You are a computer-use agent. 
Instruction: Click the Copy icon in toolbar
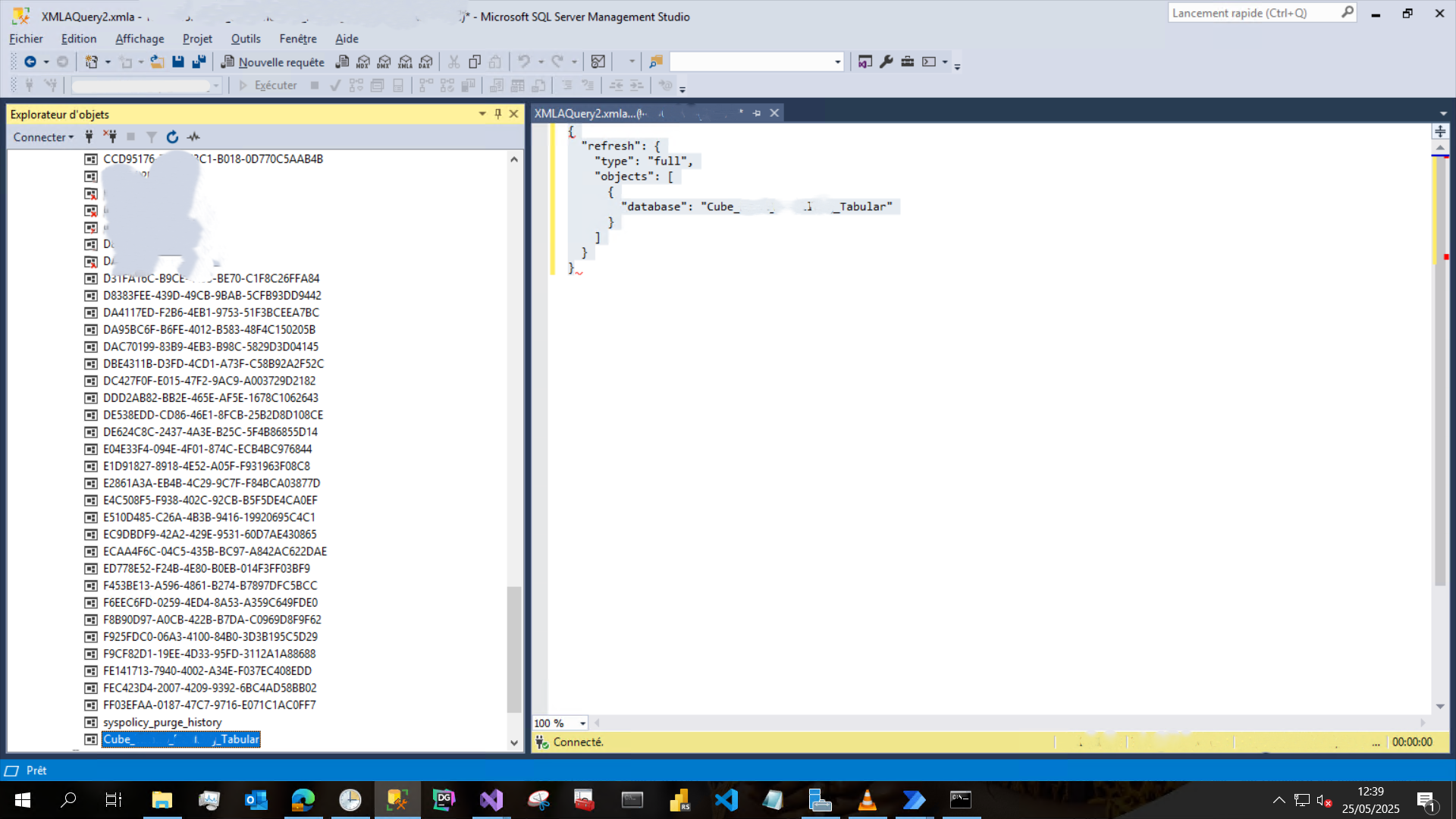[475, 62]
